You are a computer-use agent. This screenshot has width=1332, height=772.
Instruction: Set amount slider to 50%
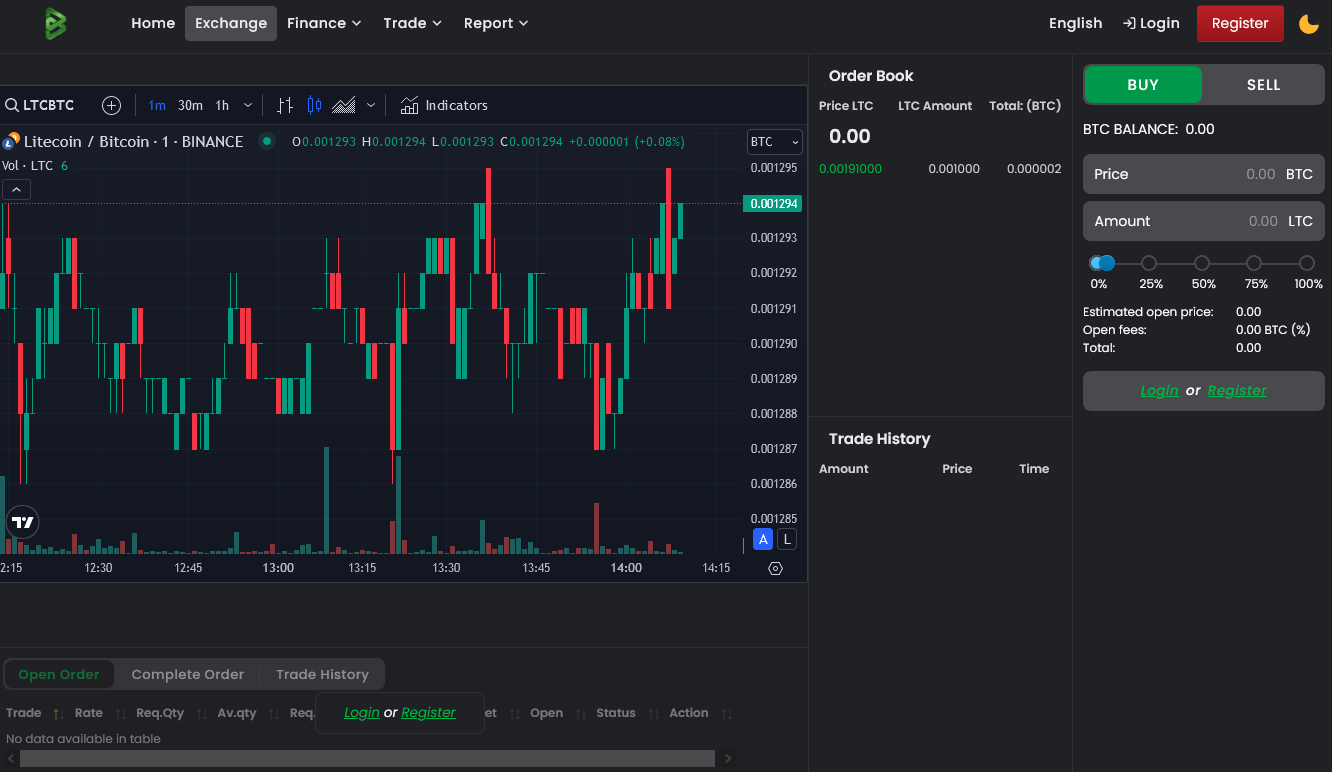coord(1202,263)
